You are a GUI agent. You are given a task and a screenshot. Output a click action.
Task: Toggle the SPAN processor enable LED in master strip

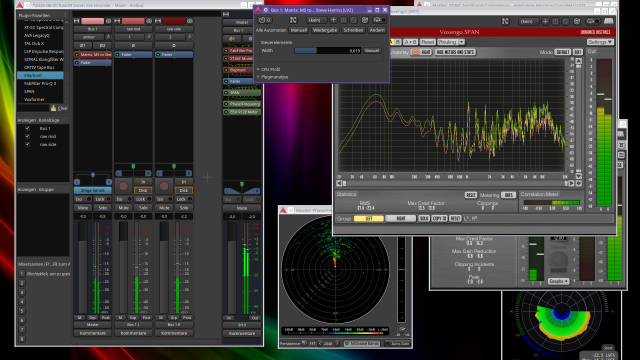[x=226, y=93]
